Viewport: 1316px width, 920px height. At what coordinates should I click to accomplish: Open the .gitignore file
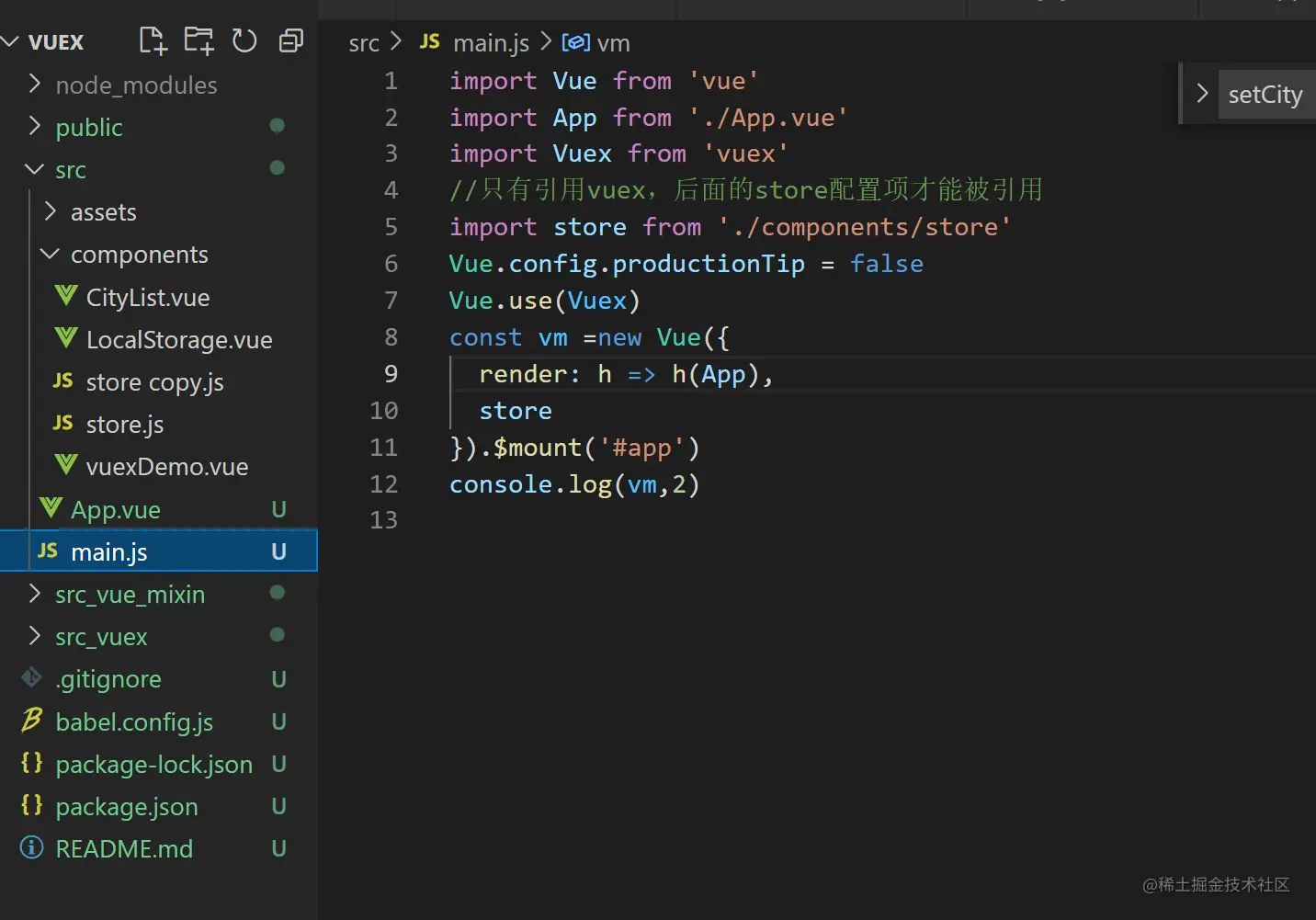tap(108, 679)
